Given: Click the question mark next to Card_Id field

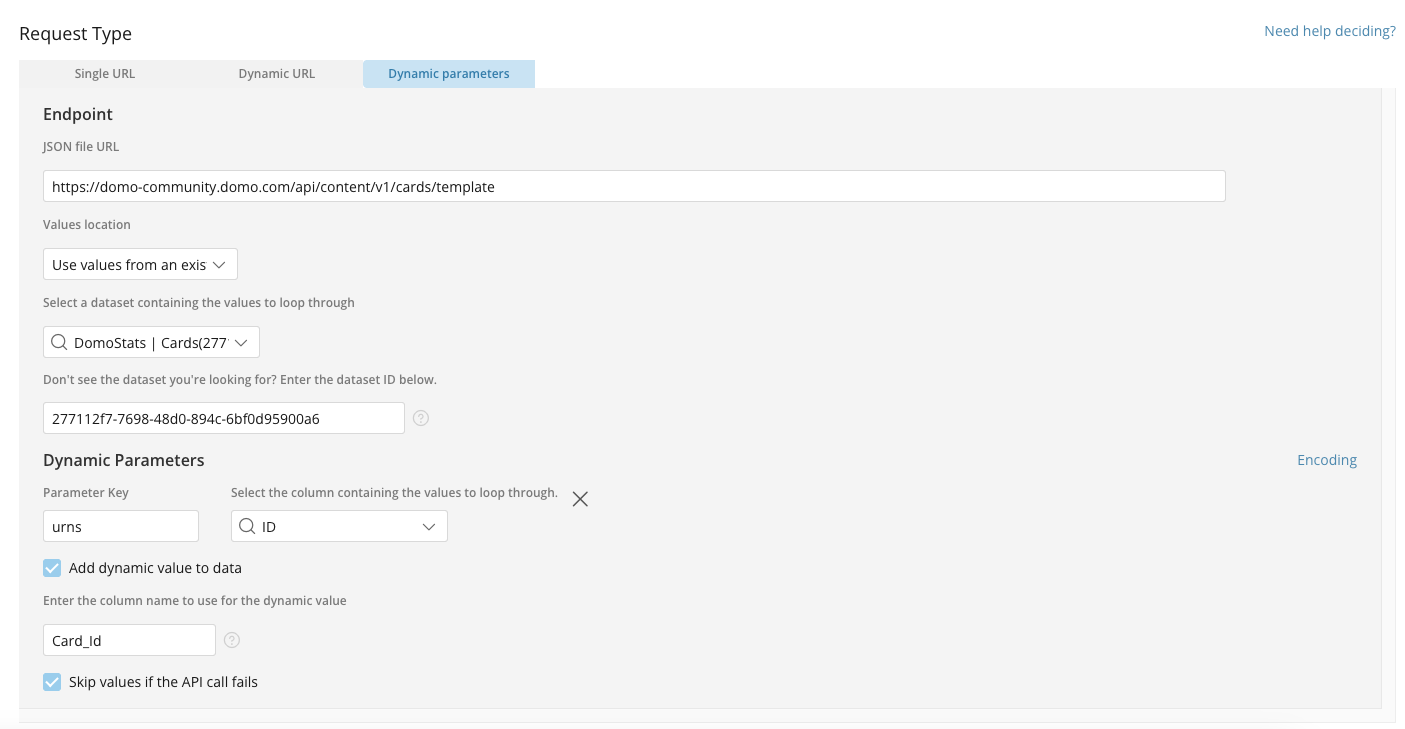Looking at the screenshot, I should point(232,640).
